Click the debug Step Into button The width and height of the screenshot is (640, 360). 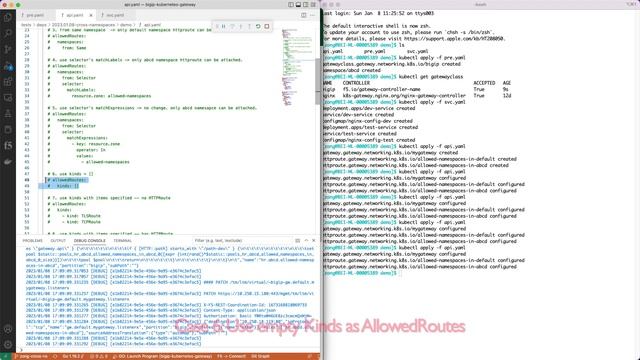(x=241, y=26)
